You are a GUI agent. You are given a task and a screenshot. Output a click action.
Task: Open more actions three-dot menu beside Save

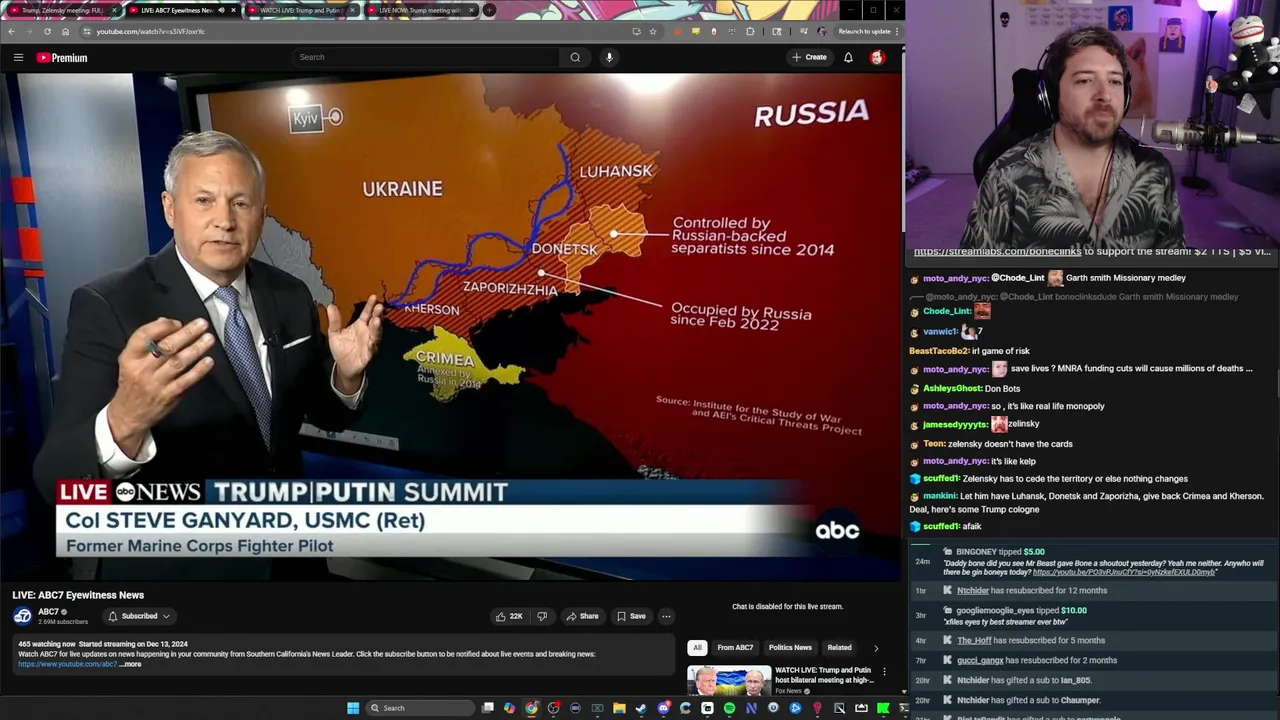(666, 616)
